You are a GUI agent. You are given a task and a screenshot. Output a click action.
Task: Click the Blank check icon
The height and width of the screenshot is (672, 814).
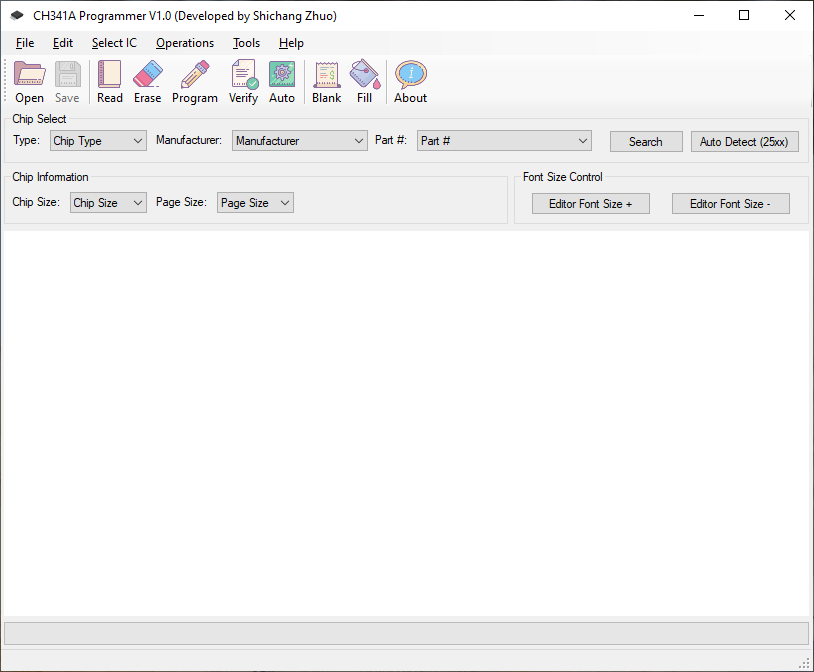click(327, 74)
